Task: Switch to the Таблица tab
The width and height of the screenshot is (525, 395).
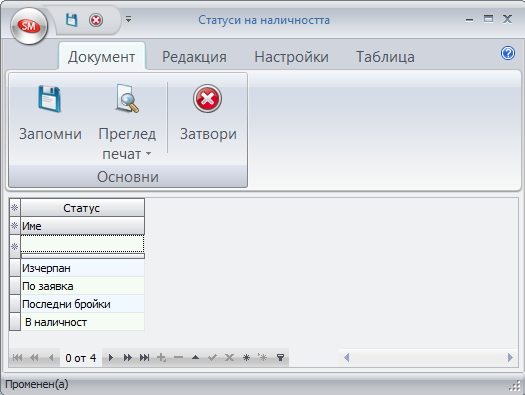Action: pyautogui.click(x=385, y=57)
